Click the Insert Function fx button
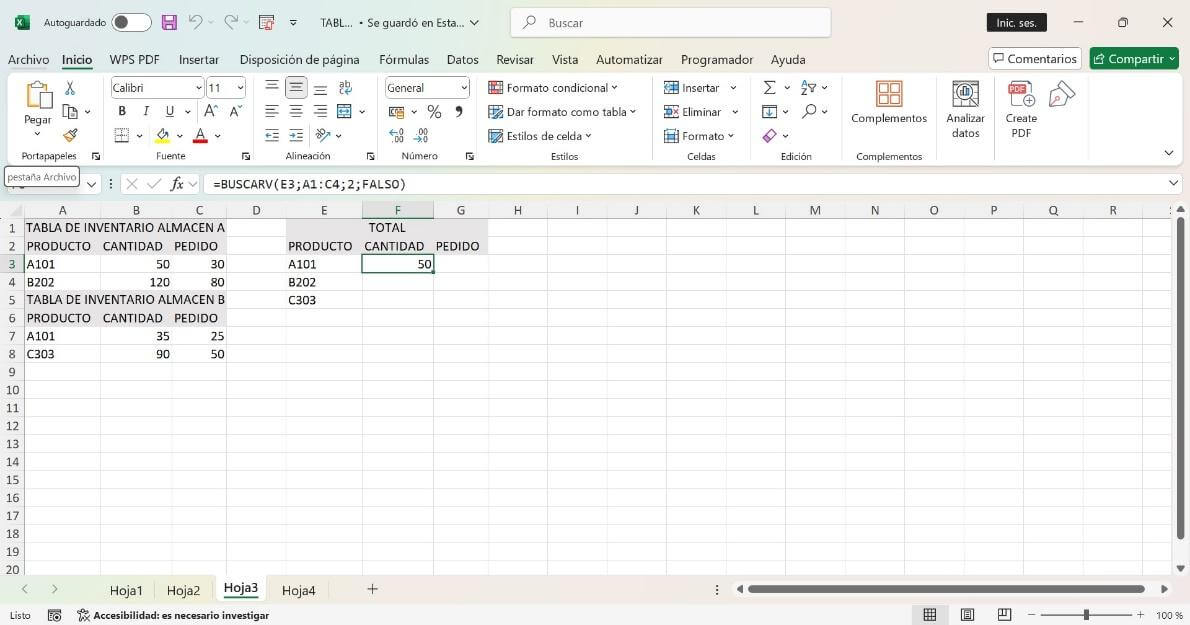 pos(177,184)
